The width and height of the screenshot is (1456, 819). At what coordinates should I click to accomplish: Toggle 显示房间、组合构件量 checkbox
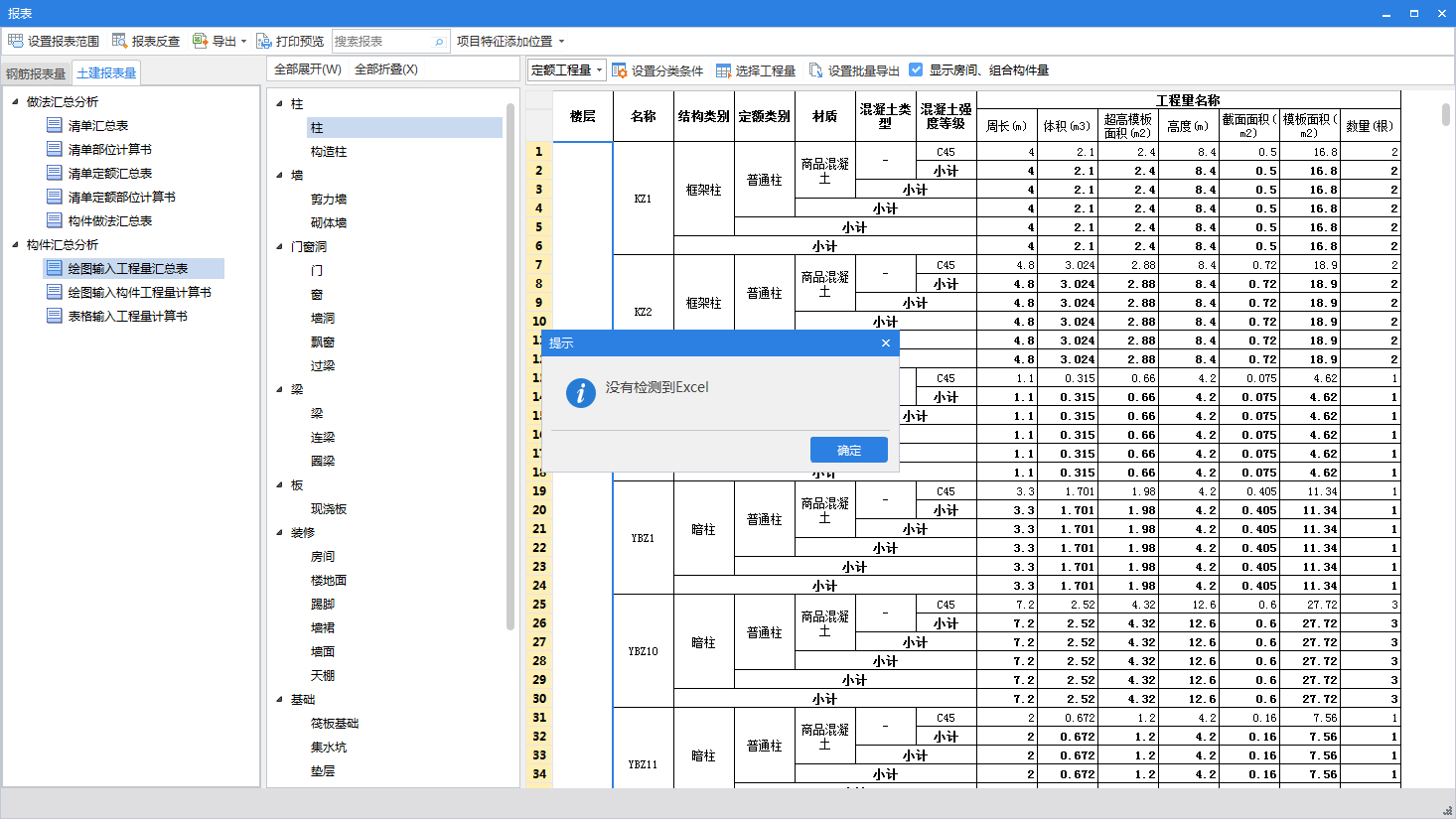pos(916,69)
